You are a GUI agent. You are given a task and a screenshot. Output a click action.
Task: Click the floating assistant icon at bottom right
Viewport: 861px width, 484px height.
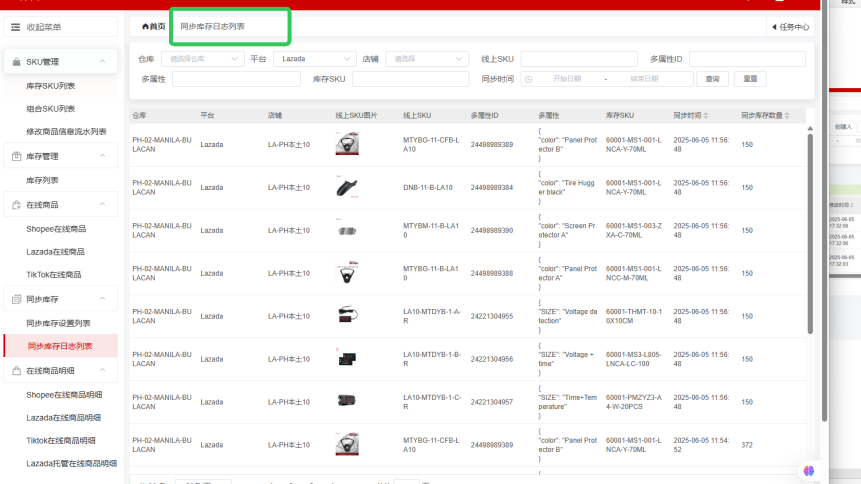tap(808, 470)
